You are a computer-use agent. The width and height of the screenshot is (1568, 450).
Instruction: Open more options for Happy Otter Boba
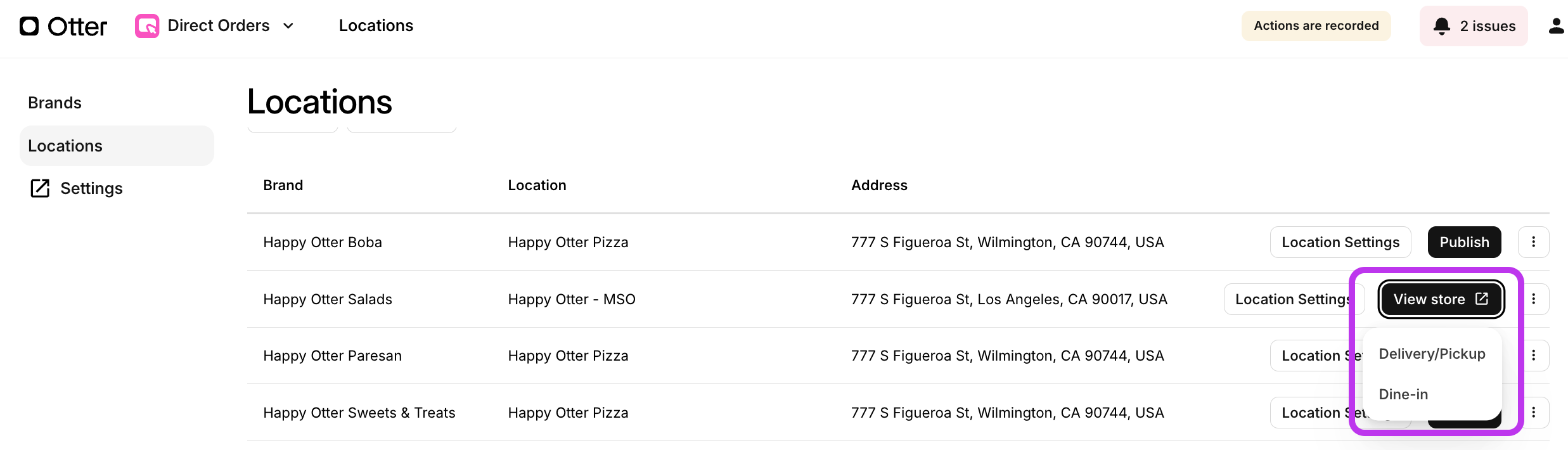1533,242
